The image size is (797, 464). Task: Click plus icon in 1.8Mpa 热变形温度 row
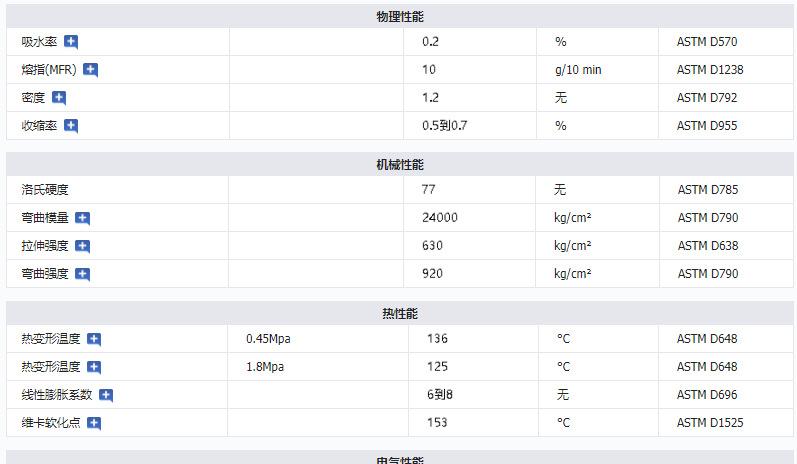tap(94, 367)
